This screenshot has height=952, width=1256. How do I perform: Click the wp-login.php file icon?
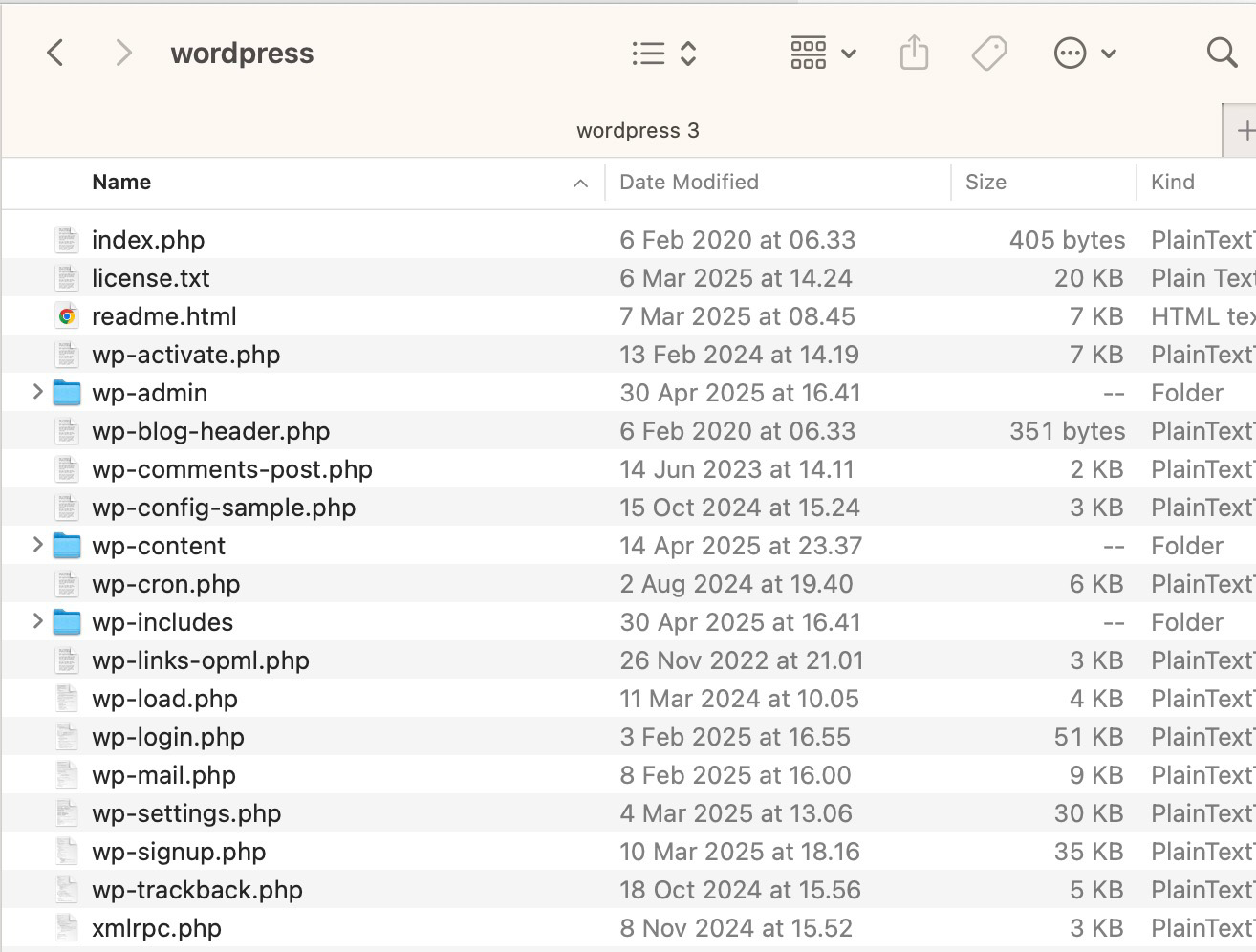coord(67,737)
